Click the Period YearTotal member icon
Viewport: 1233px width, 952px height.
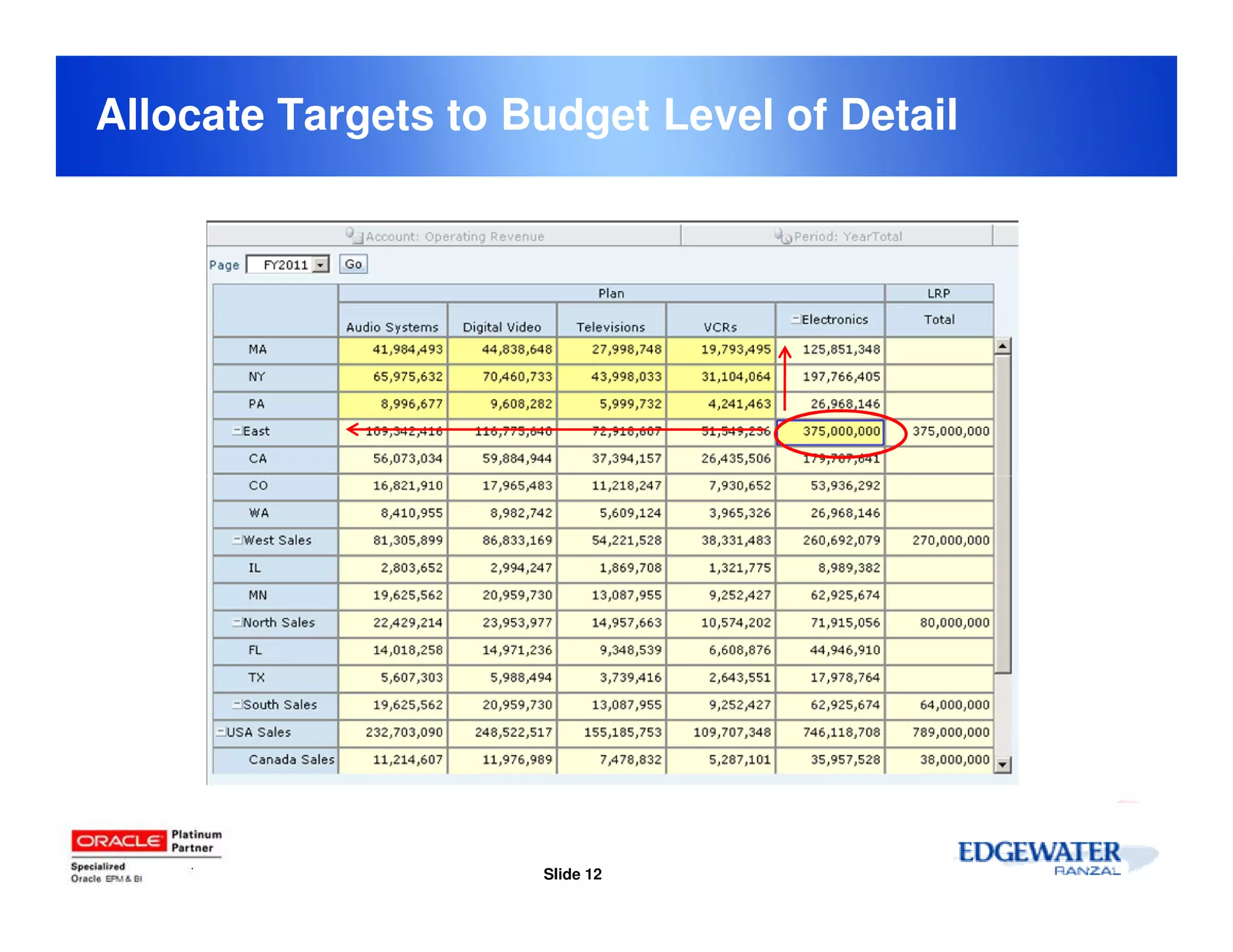pos(783,236)
